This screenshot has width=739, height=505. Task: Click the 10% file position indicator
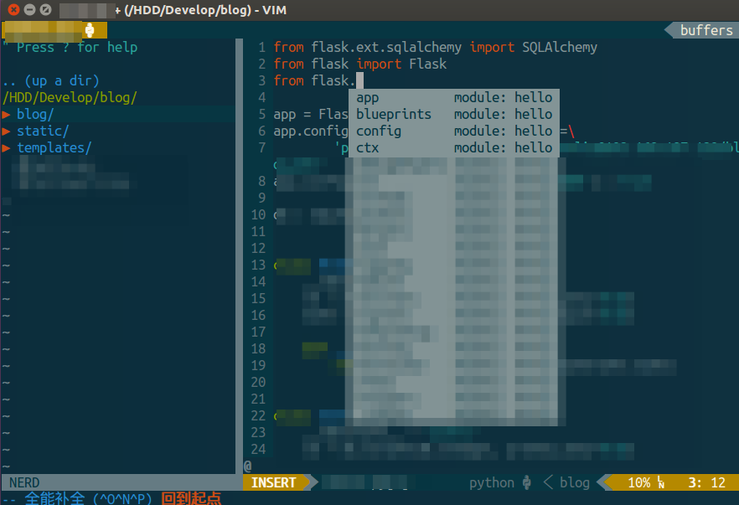tap(639, 482)
